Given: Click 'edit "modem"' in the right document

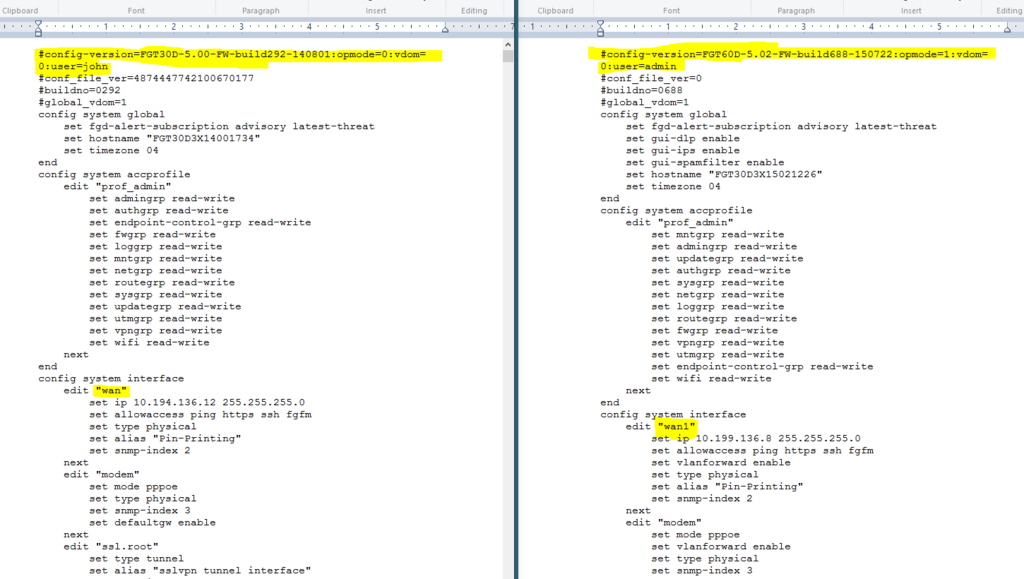Looking at the screenshot, I should tap(664, 523).
